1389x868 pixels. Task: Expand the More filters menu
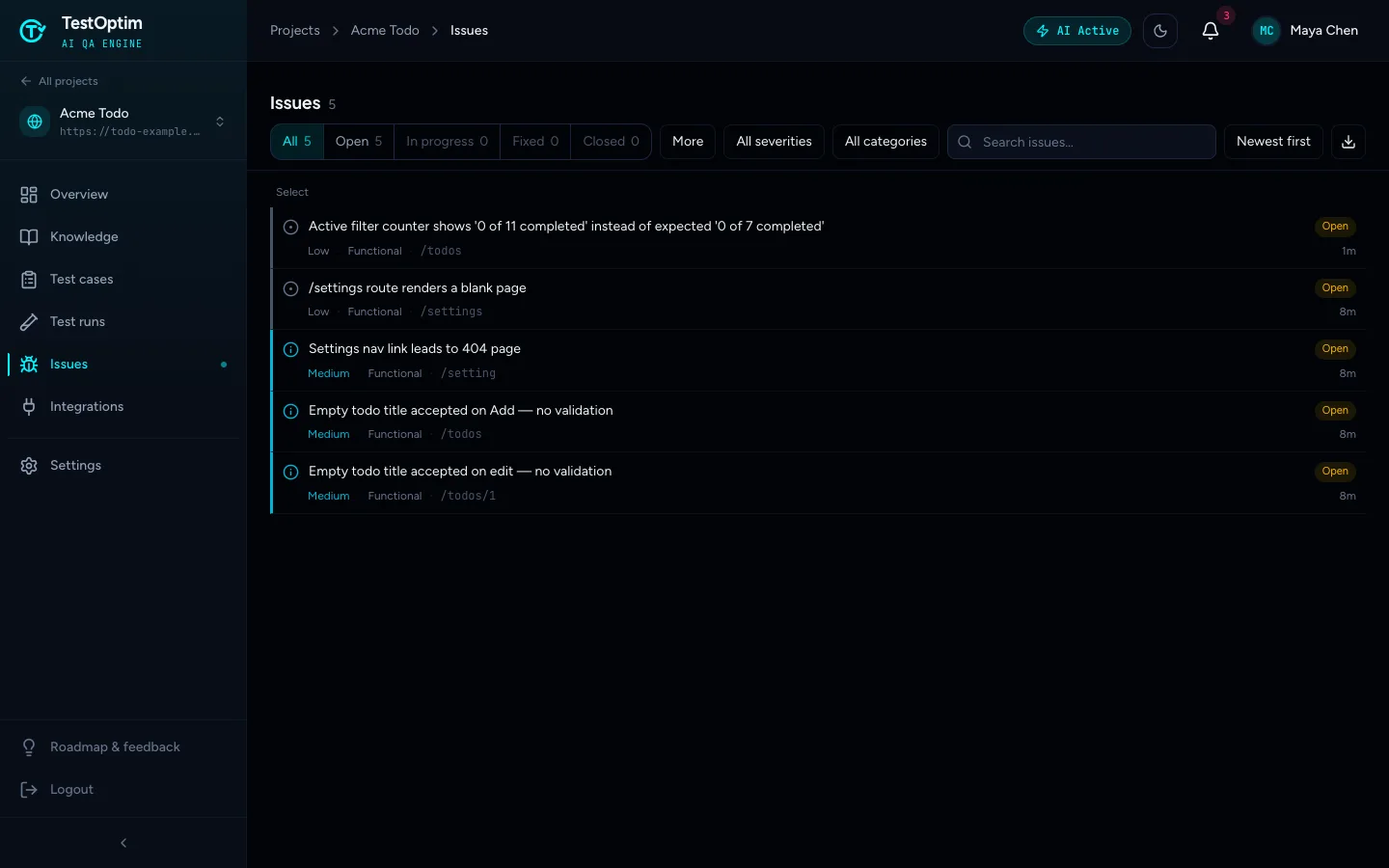[688, 142]
